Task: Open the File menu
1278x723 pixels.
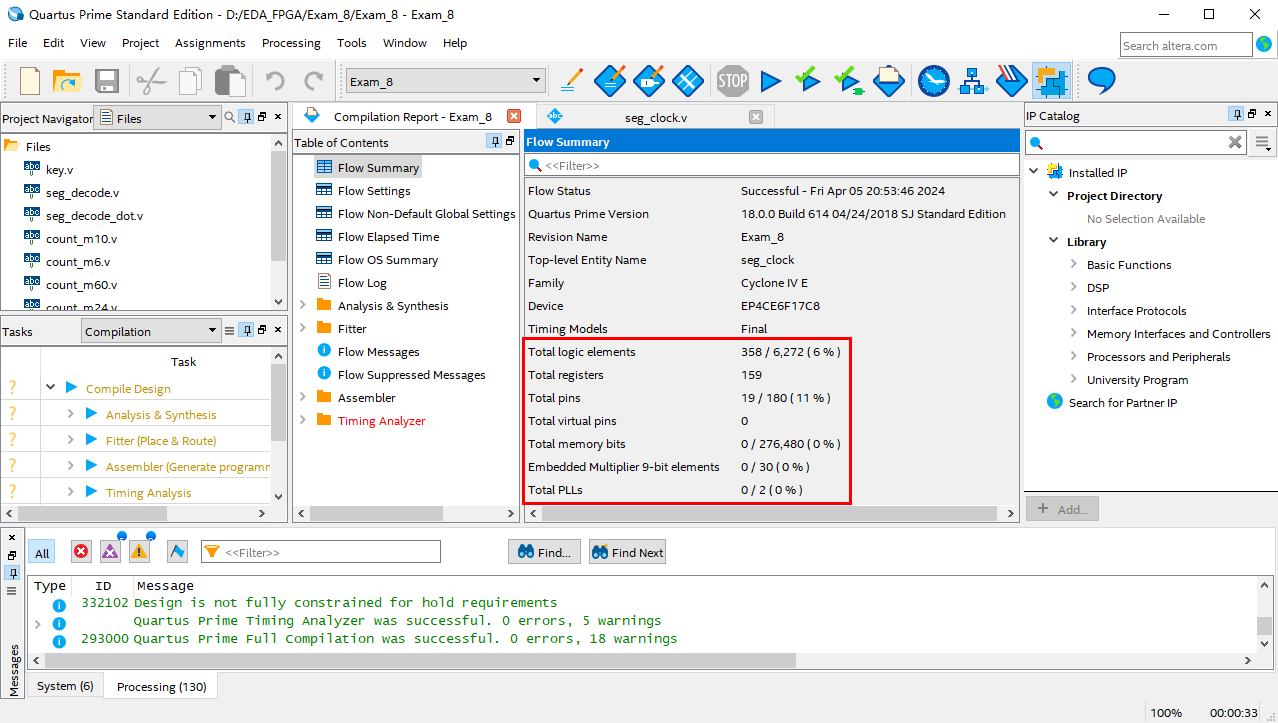Action: [x=18, y=43]
